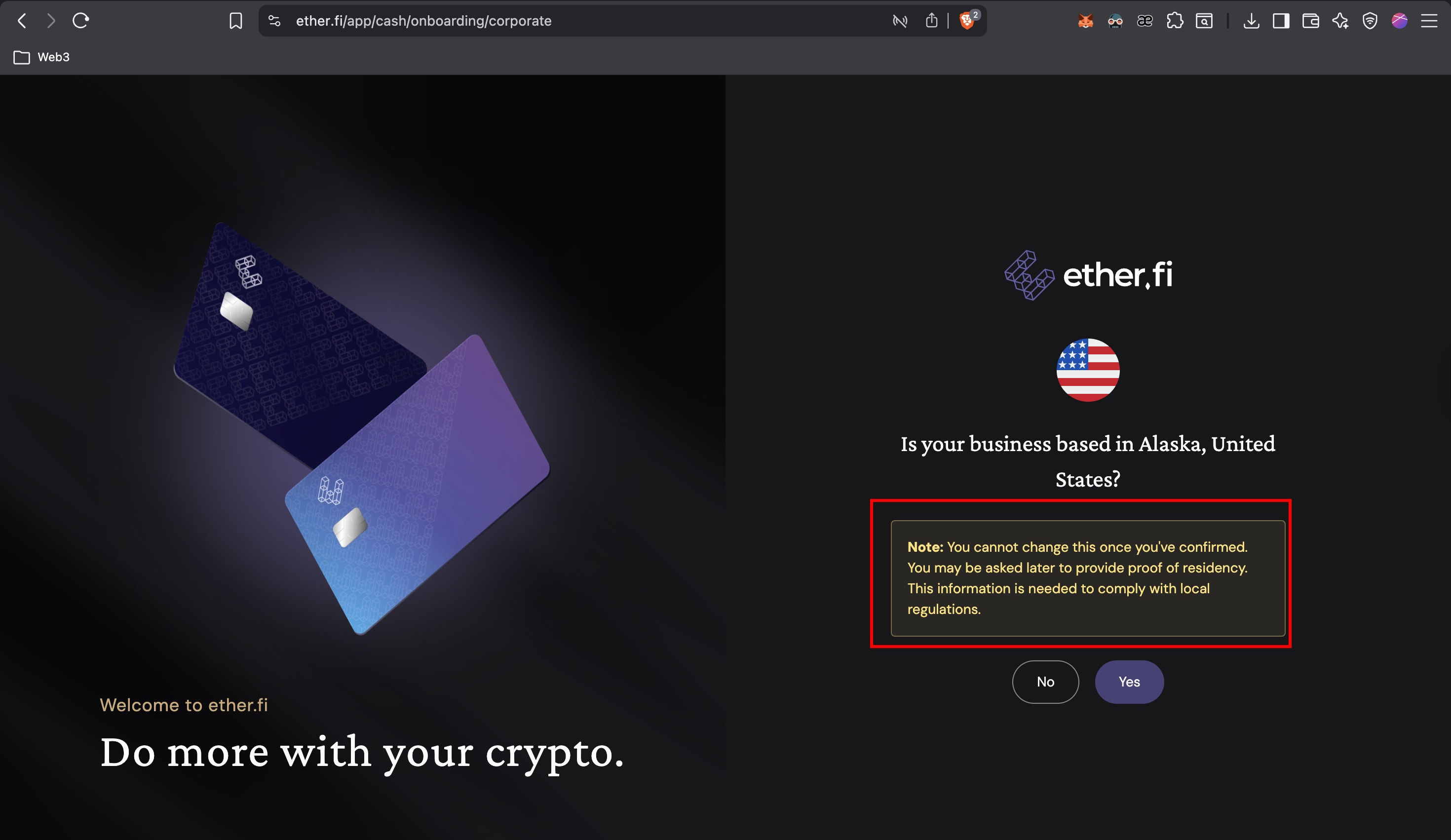
Task: Bookmark this page
Action: pos(235,21)
